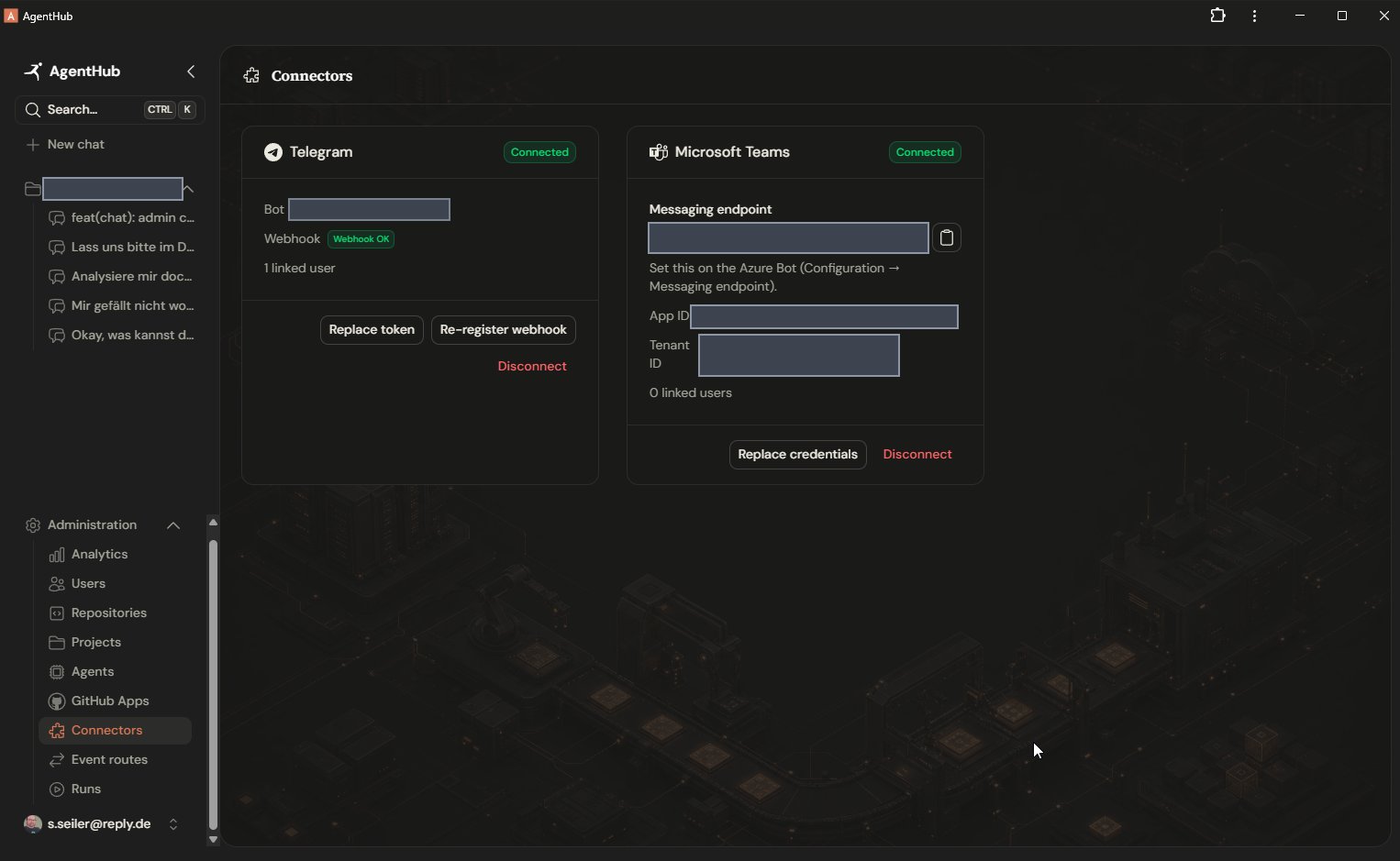
Task: Click Replace token on Telegram card
Action: 372,330
